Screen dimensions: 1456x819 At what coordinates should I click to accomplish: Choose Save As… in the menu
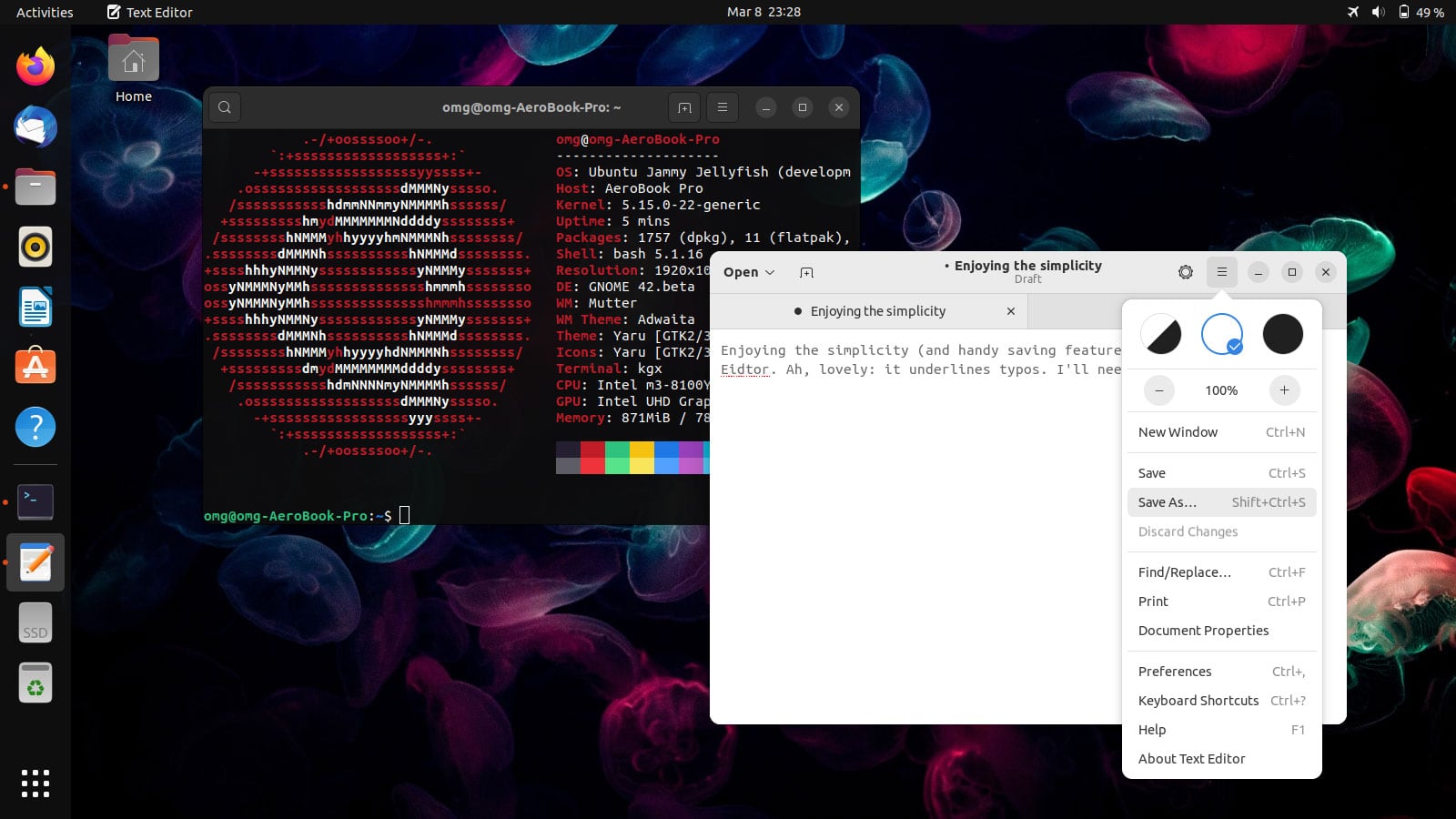(x=1221, y=502)
